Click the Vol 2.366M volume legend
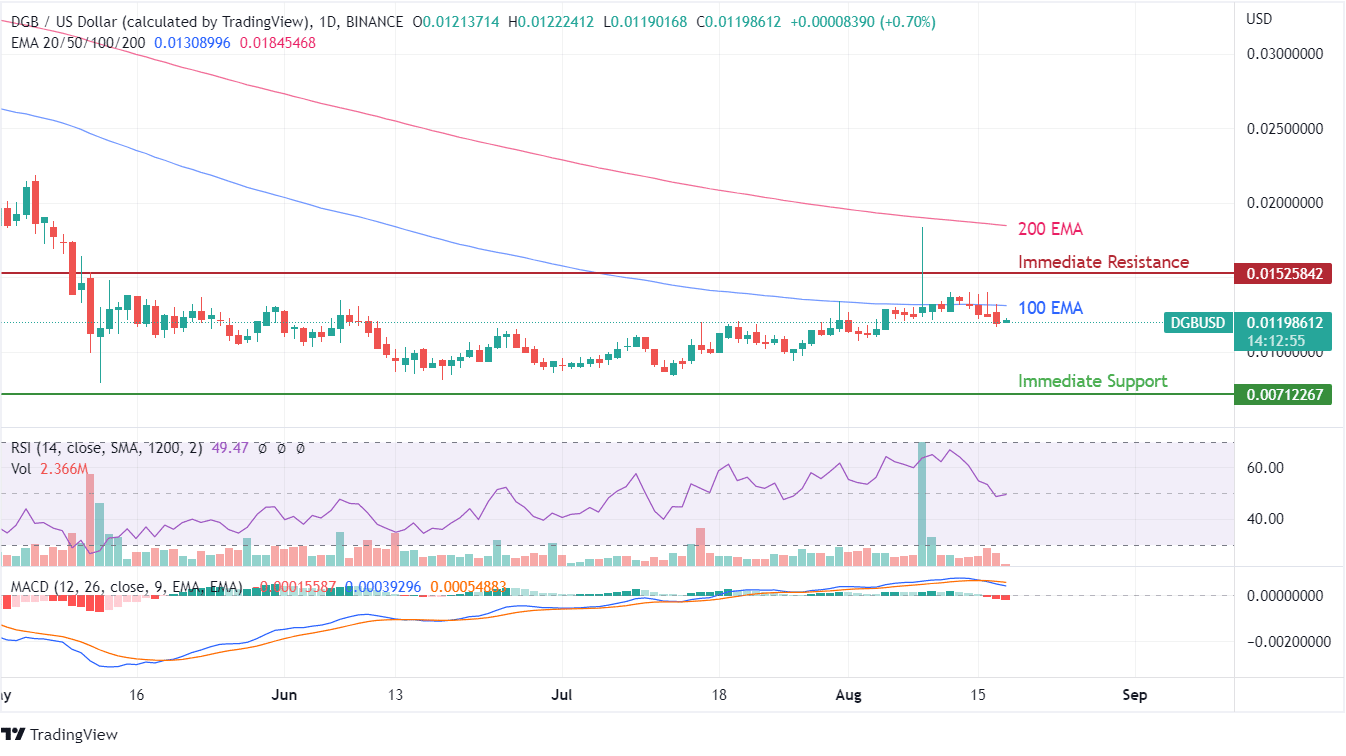 (x=49, y=469)
